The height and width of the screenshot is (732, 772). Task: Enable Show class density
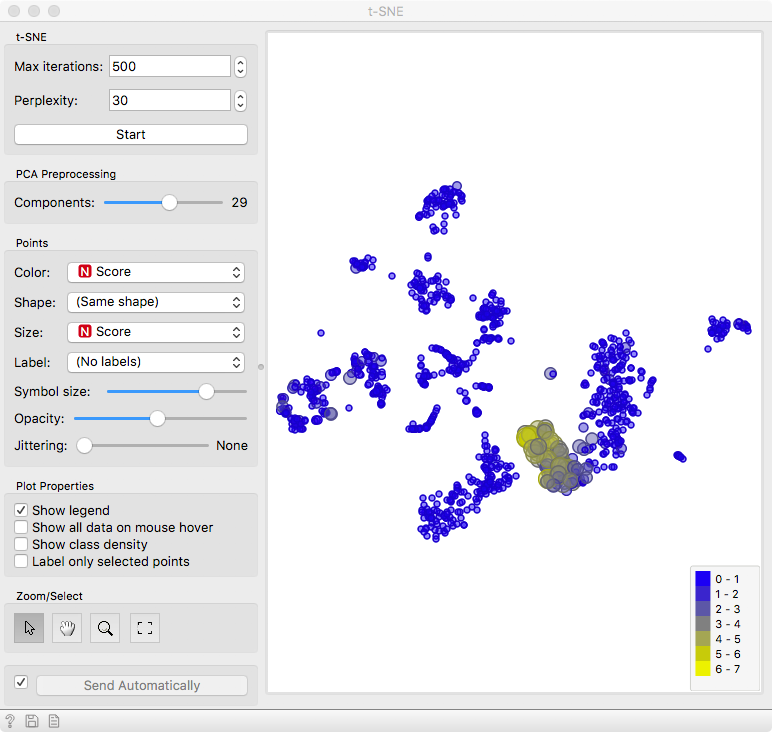(21, 544)
